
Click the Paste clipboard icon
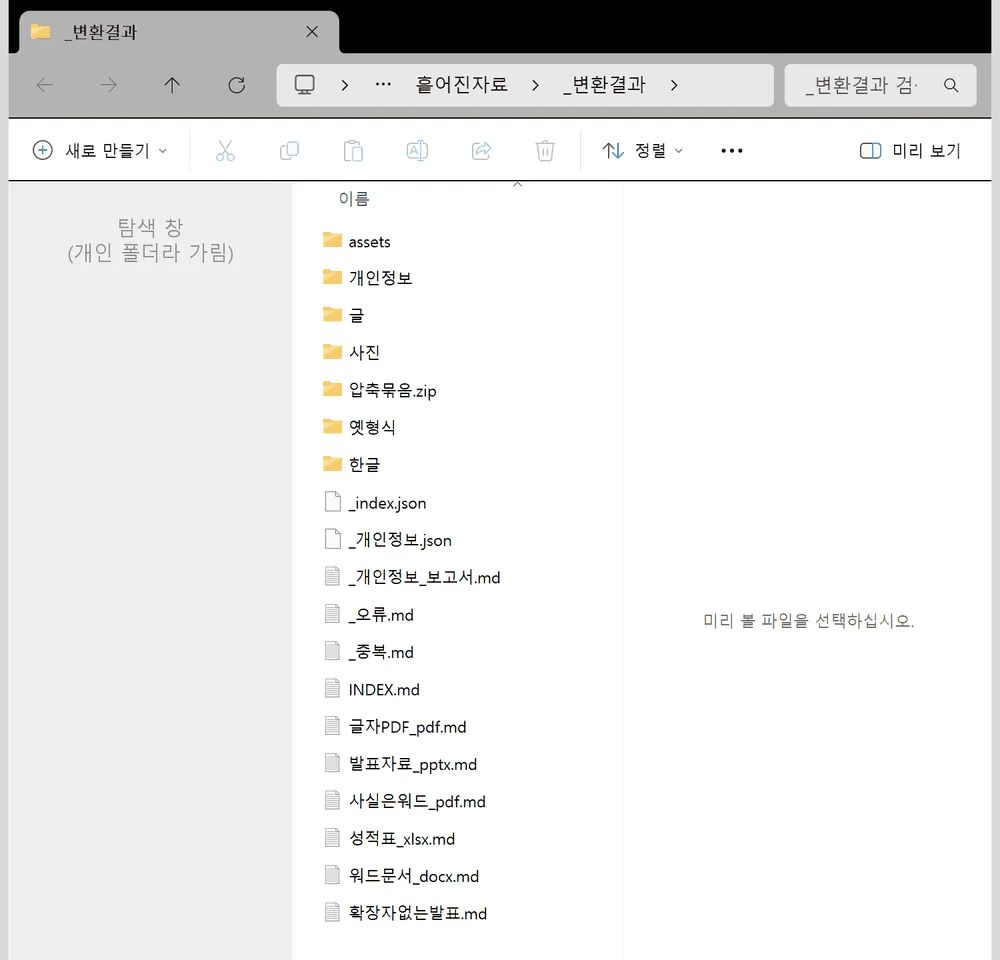tap(353, 151)
